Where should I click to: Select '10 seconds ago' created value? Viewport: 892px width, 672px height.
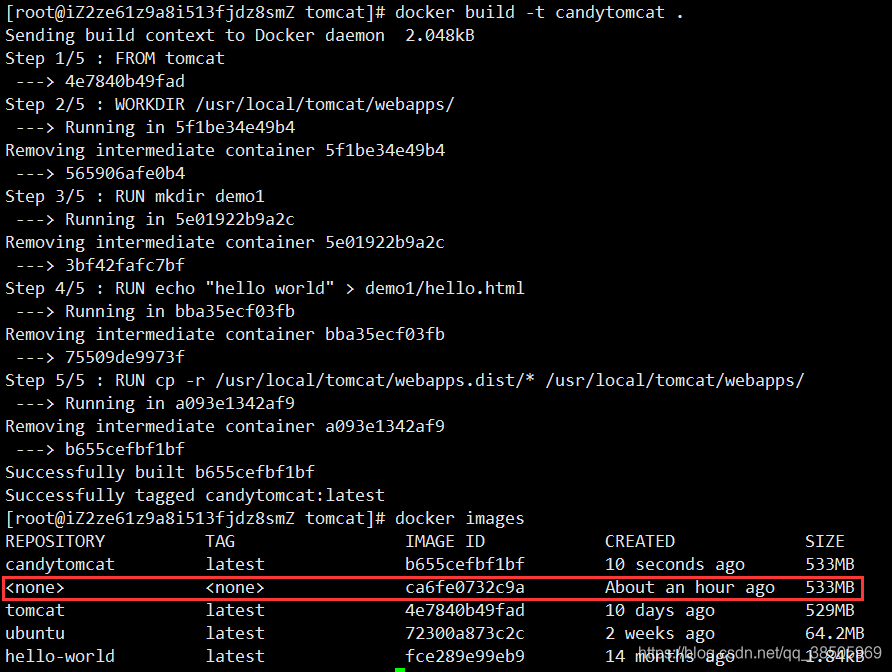pyautogui.click(x=675, y=564)
